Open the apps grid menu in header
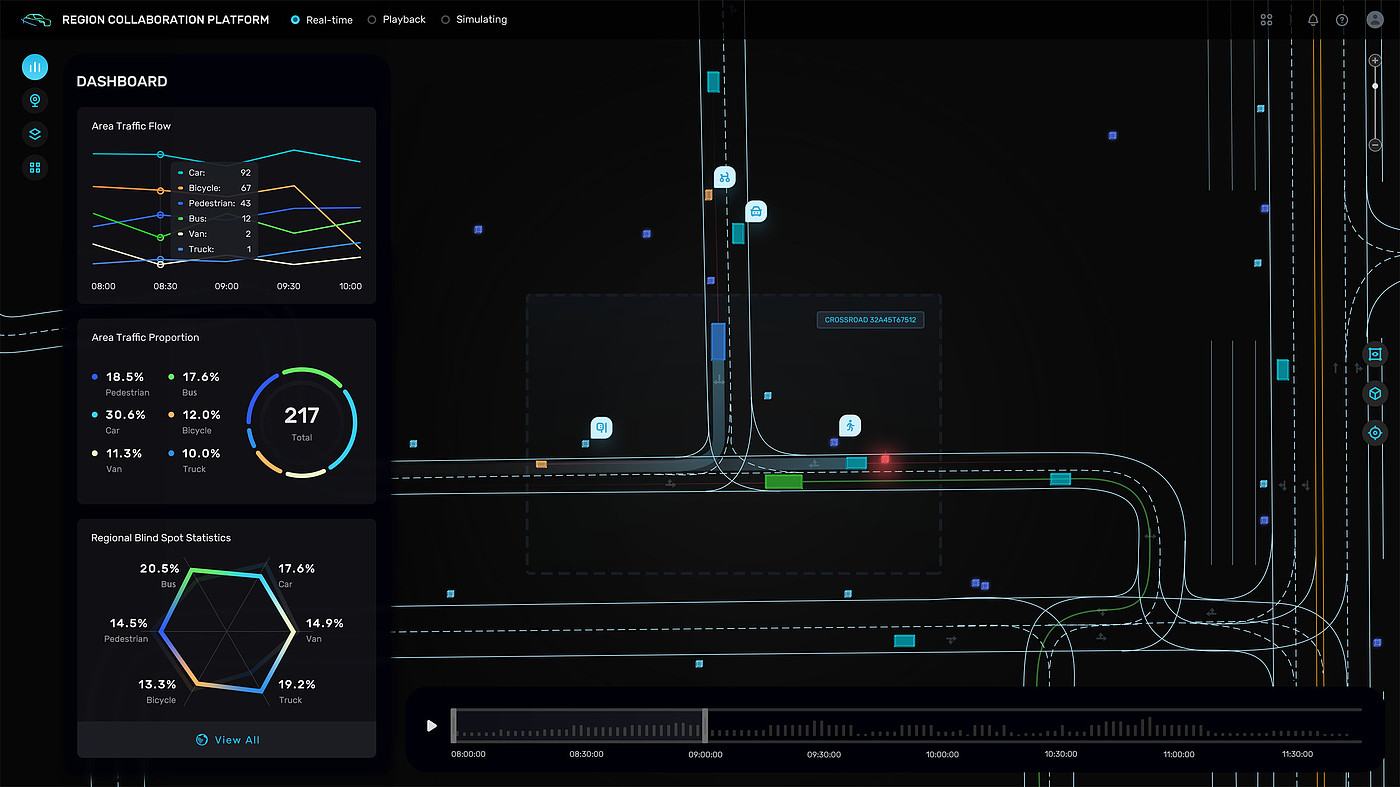Screen dimensions: 1400x787 coord(1266,20)
